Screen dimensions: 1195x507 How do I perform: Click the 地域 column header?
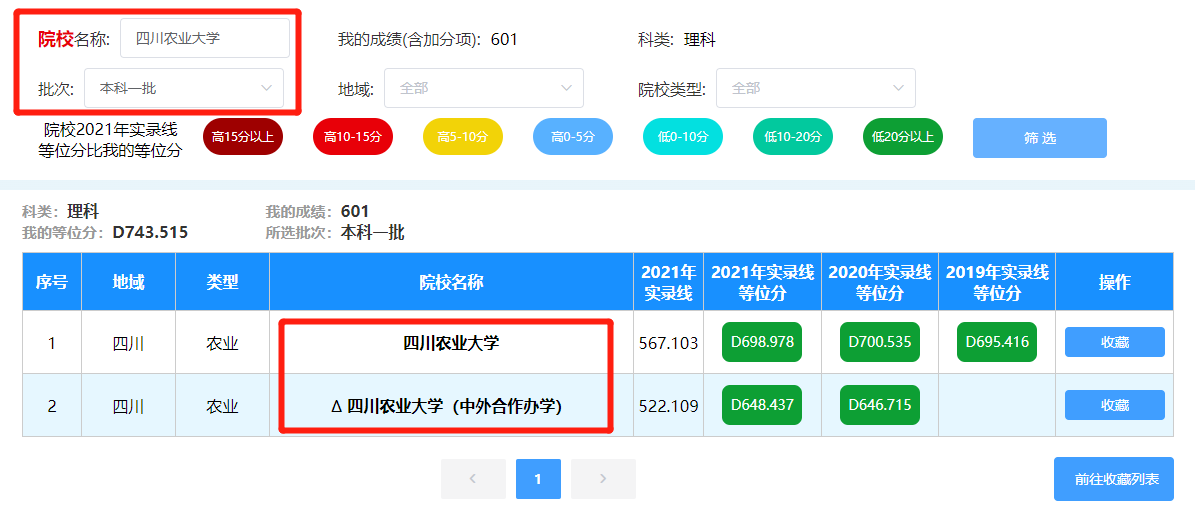pyautogui.click(x=128, y=282)
